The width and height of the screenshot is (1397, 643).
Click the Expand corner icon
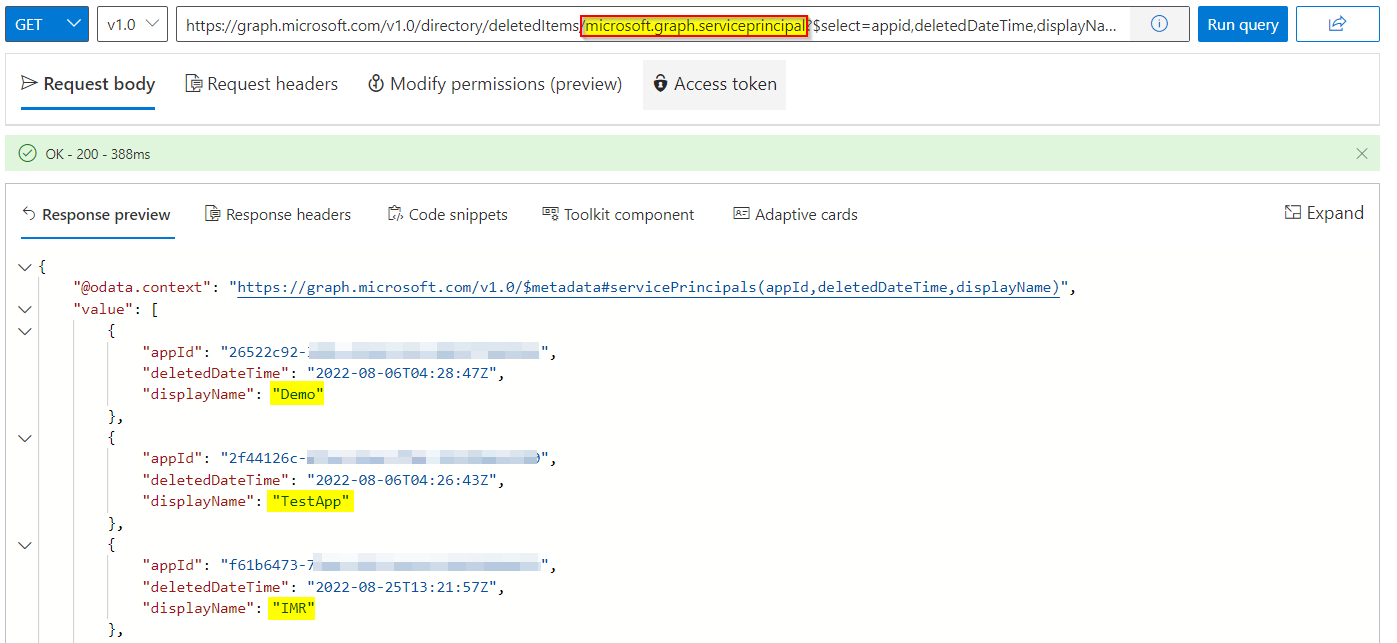[x=1293, y=213]
